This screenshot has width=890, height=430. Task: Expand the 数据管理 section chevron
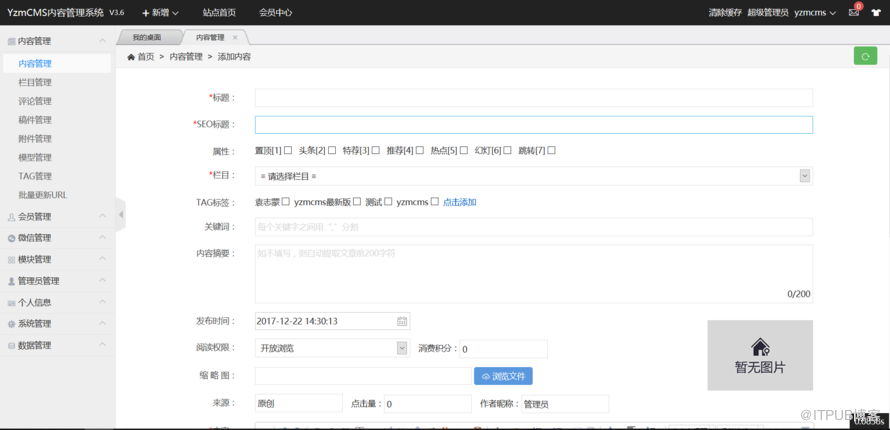(x=102, y=345)
